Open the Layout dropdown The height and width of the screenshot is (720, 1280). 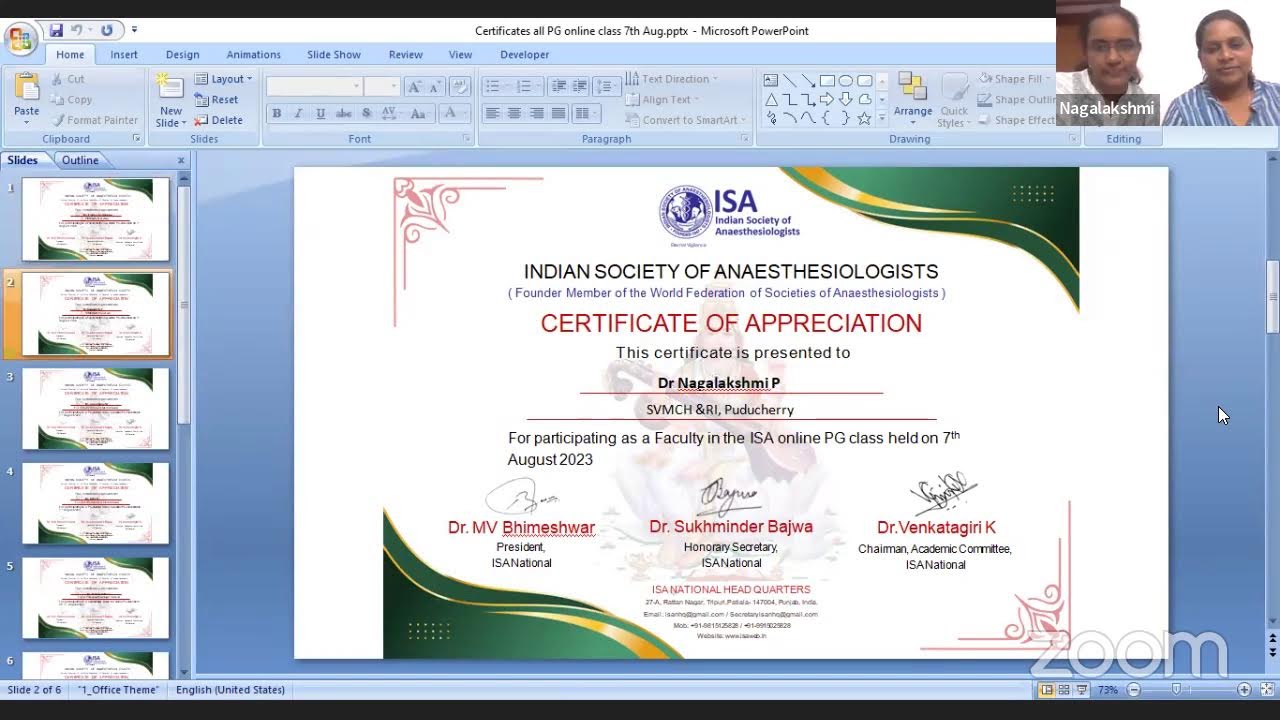(x=224, y=79)
